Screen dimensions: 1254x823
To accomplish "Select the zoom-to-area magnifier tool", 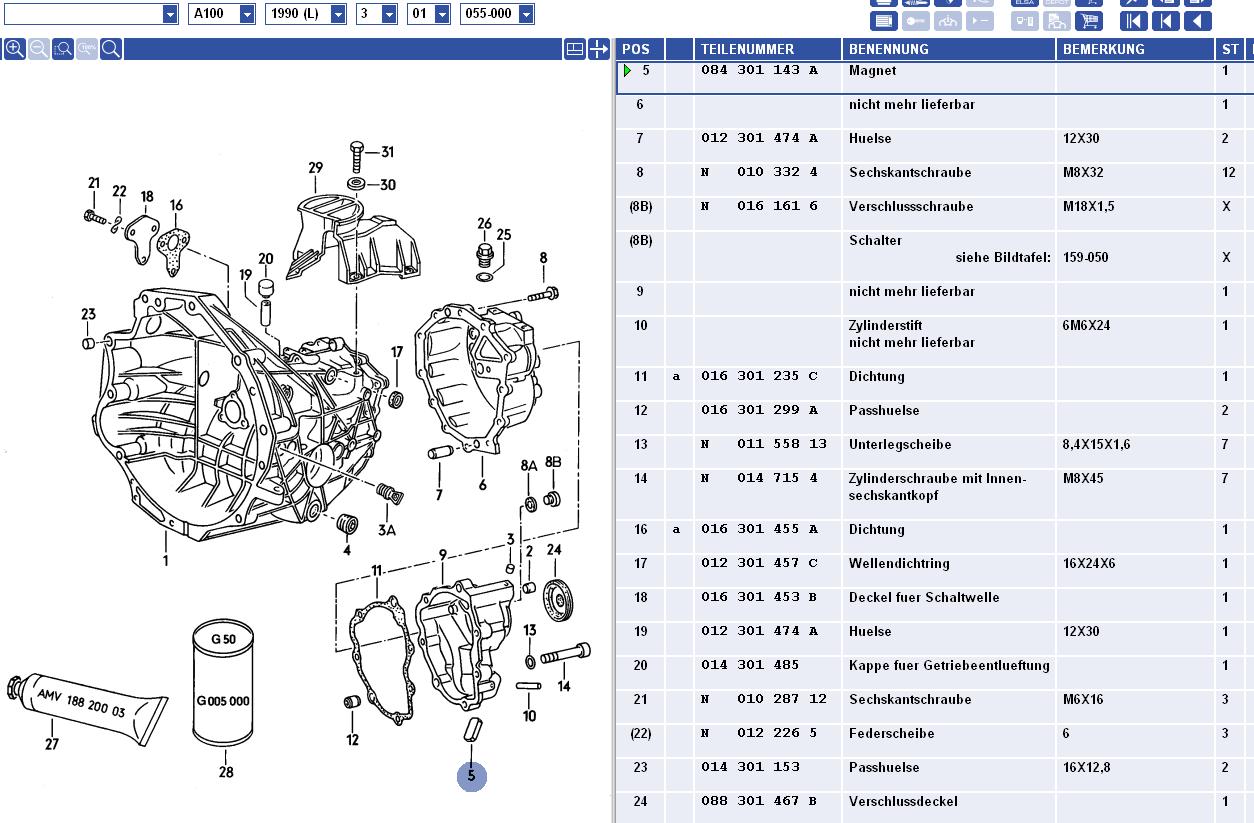I will [x=63, y=49].
